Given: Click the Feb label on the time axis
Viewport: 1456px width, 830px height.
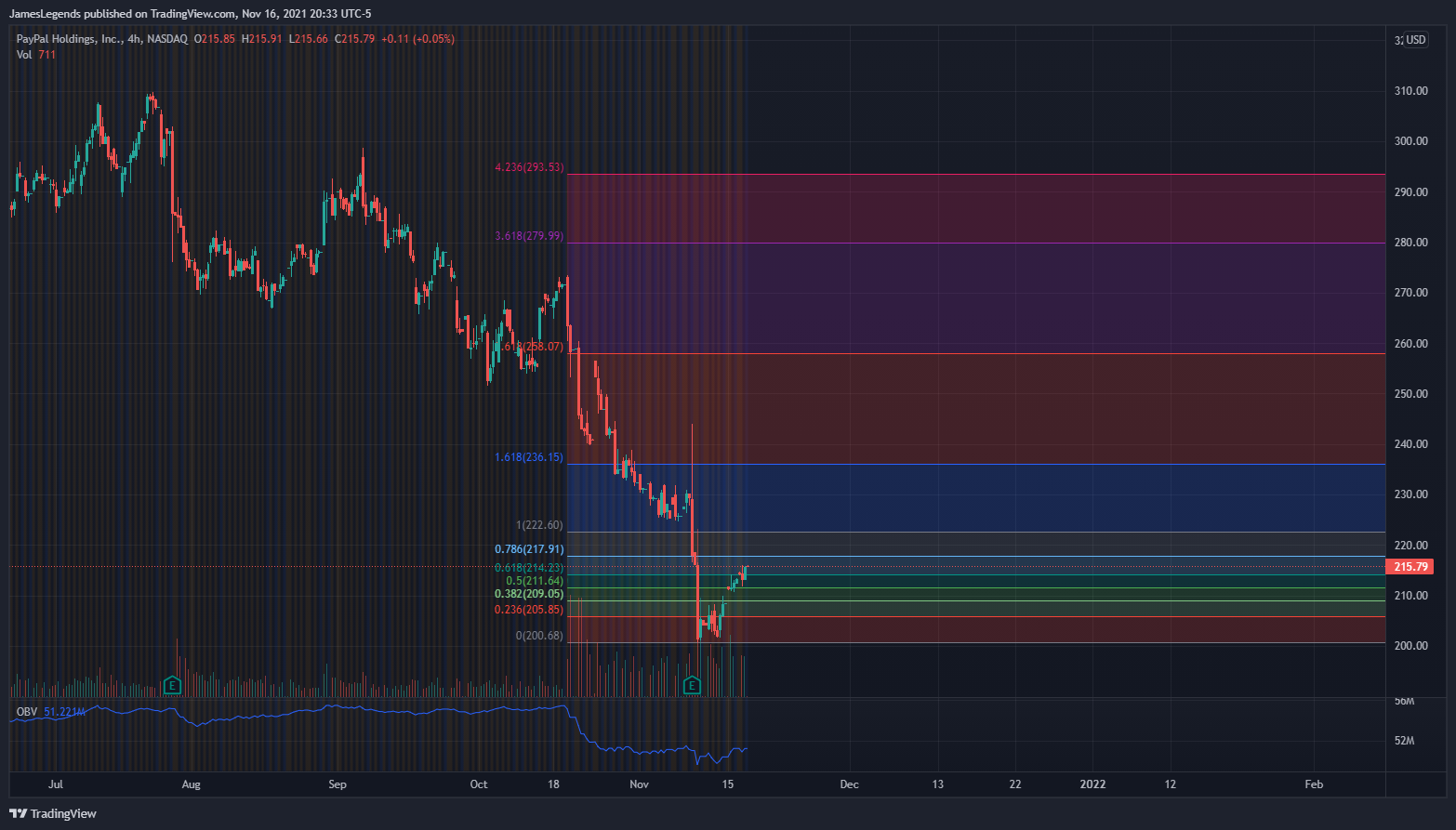Looking at the screenshot, I should pyautogui.click(x=1314, y=784).
